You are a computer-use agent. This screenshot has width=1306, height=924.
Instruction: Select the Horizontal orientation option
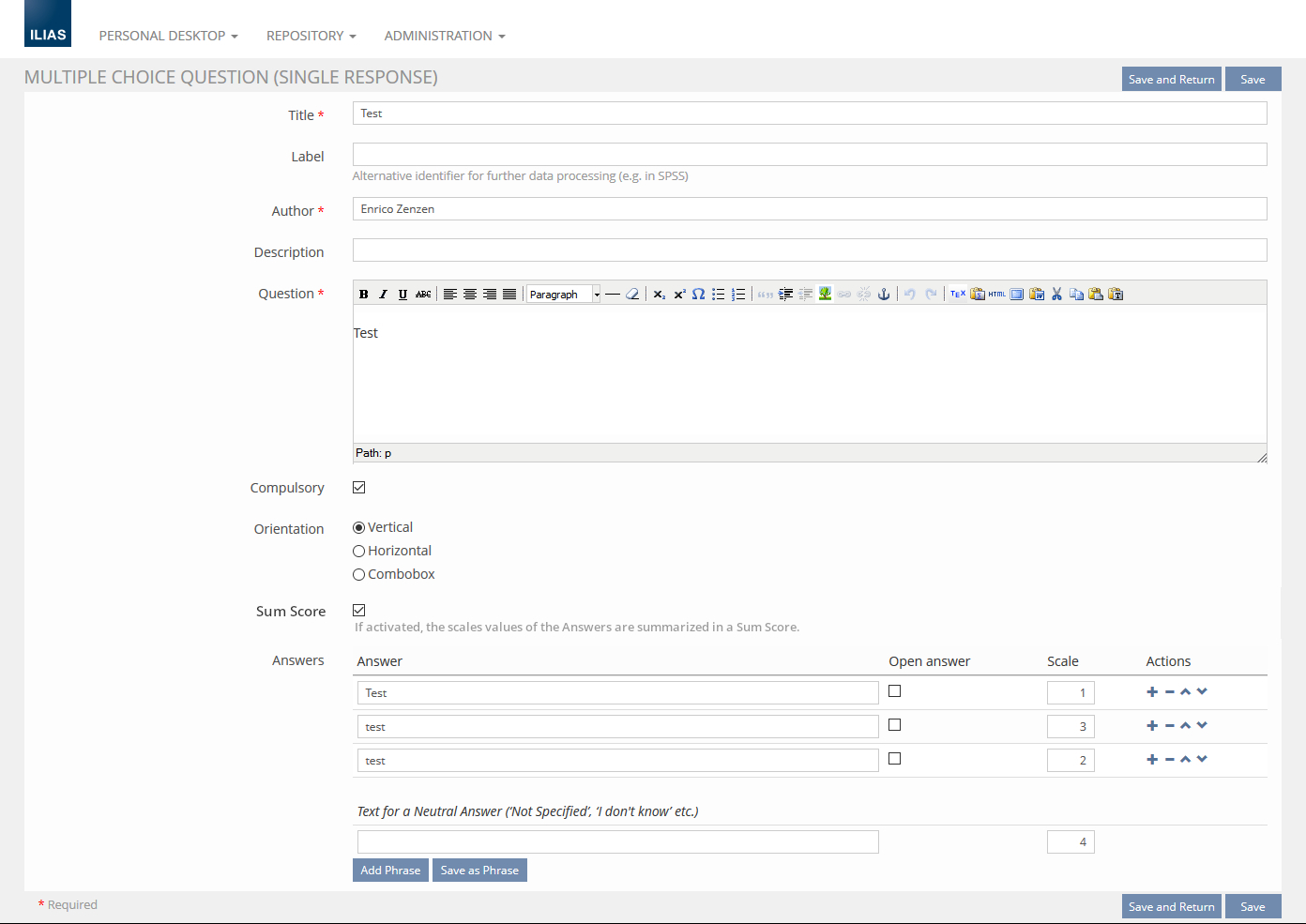pyautogui.click(x=359, y=552)
